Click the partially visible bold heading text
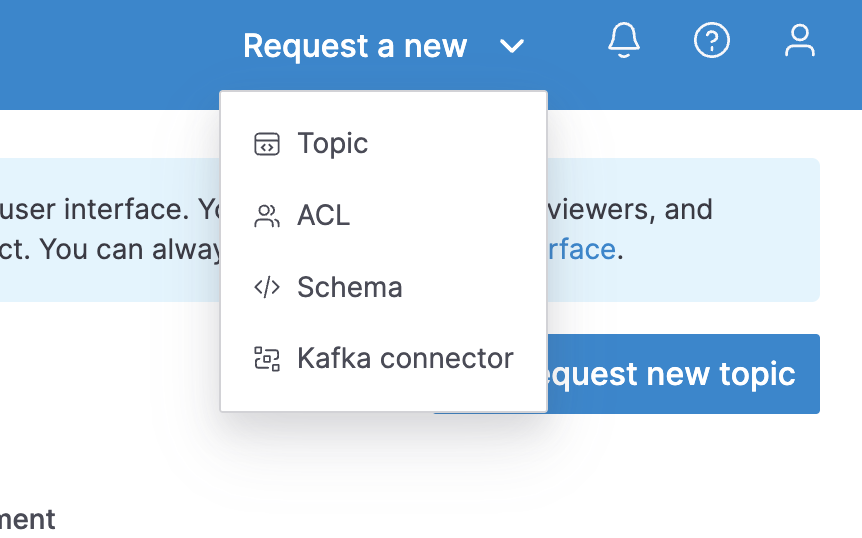Image resolution: width=862 pixels, height=538 pixels. tap(28, 520)
